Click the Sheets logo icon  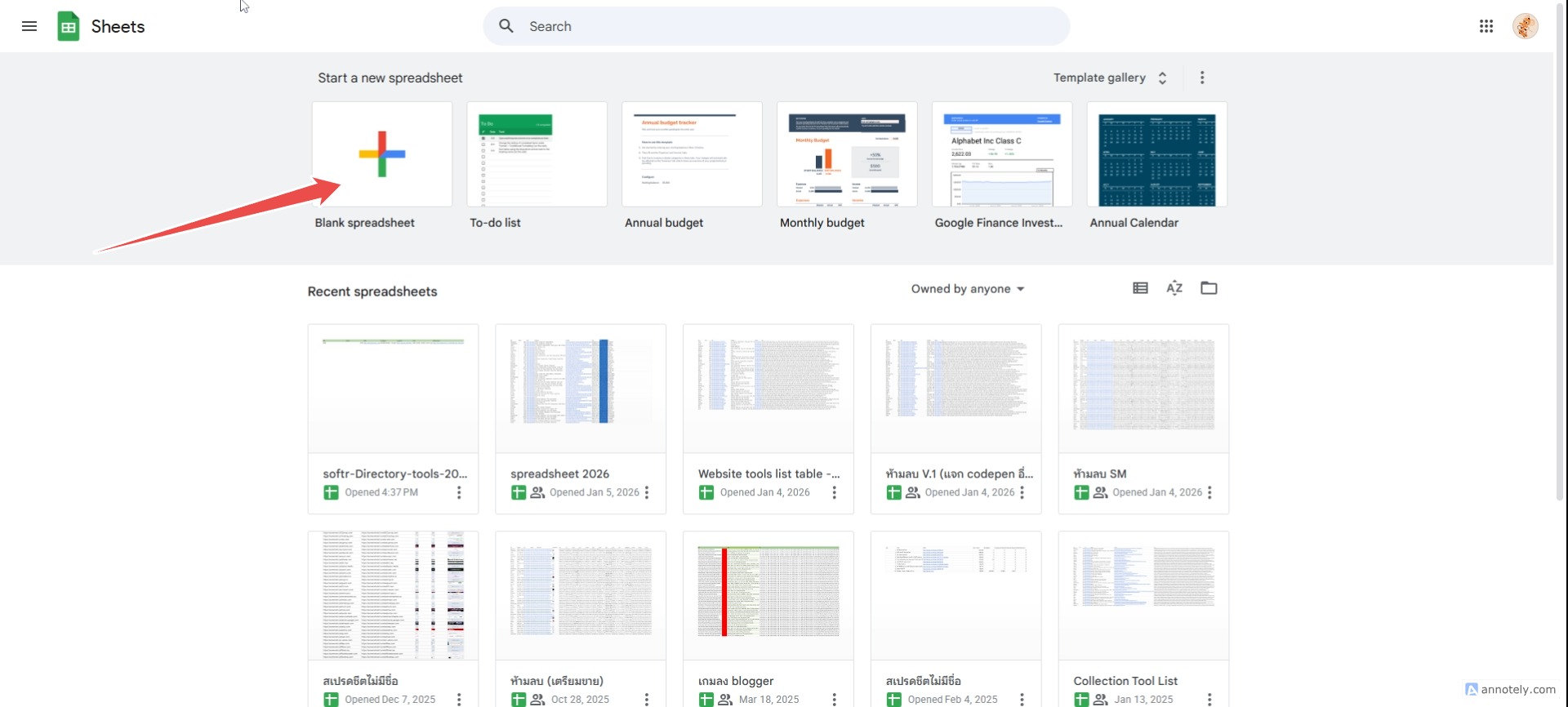coord(69,26)
